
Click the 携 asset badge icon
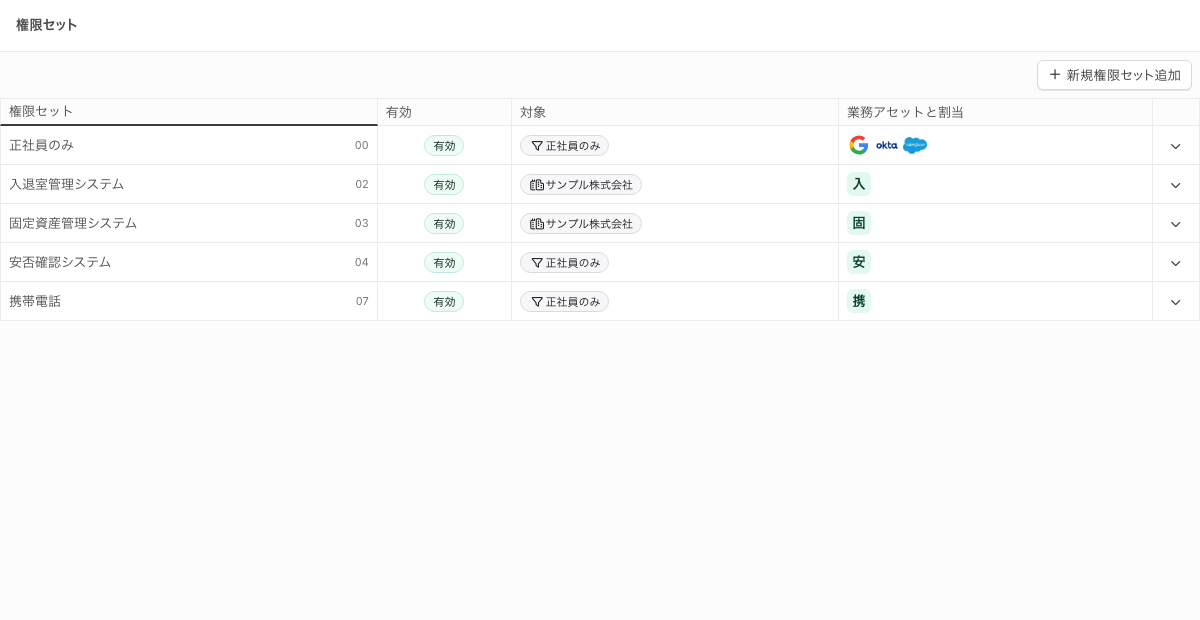[x=859, y=301]
